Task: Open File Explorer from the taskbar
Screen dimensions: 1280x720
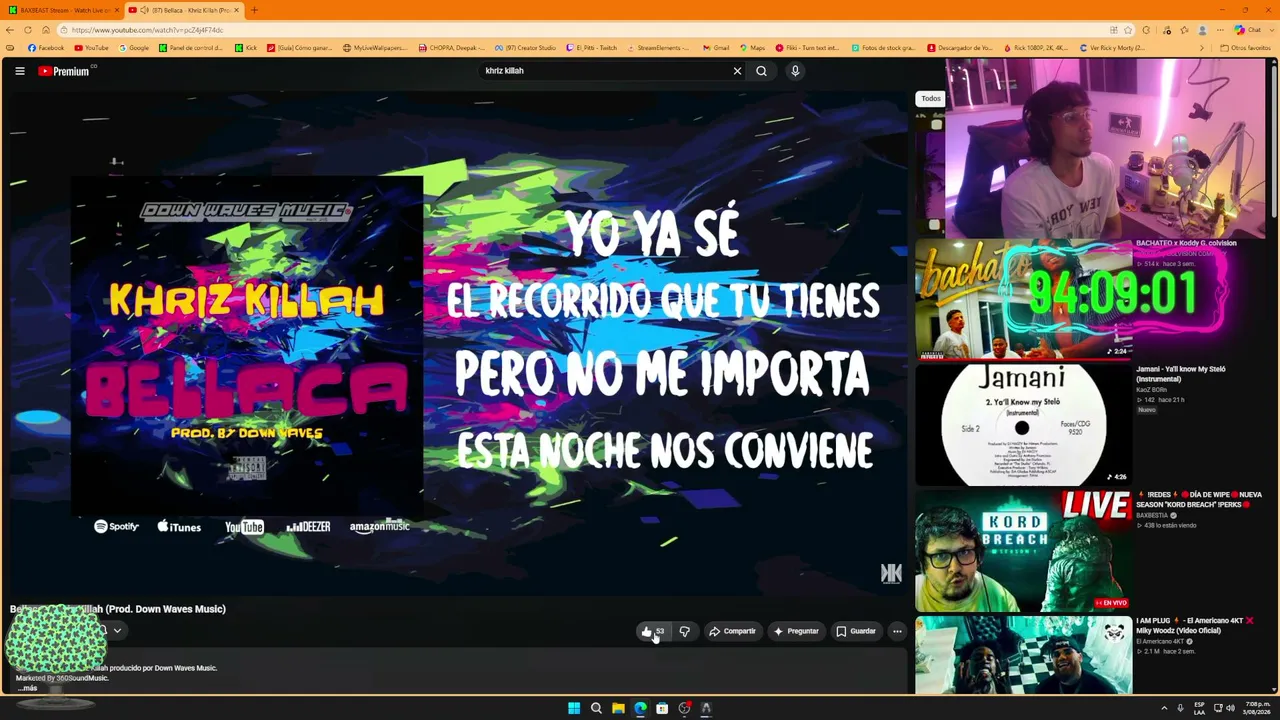Action: (x=618, y=708)
